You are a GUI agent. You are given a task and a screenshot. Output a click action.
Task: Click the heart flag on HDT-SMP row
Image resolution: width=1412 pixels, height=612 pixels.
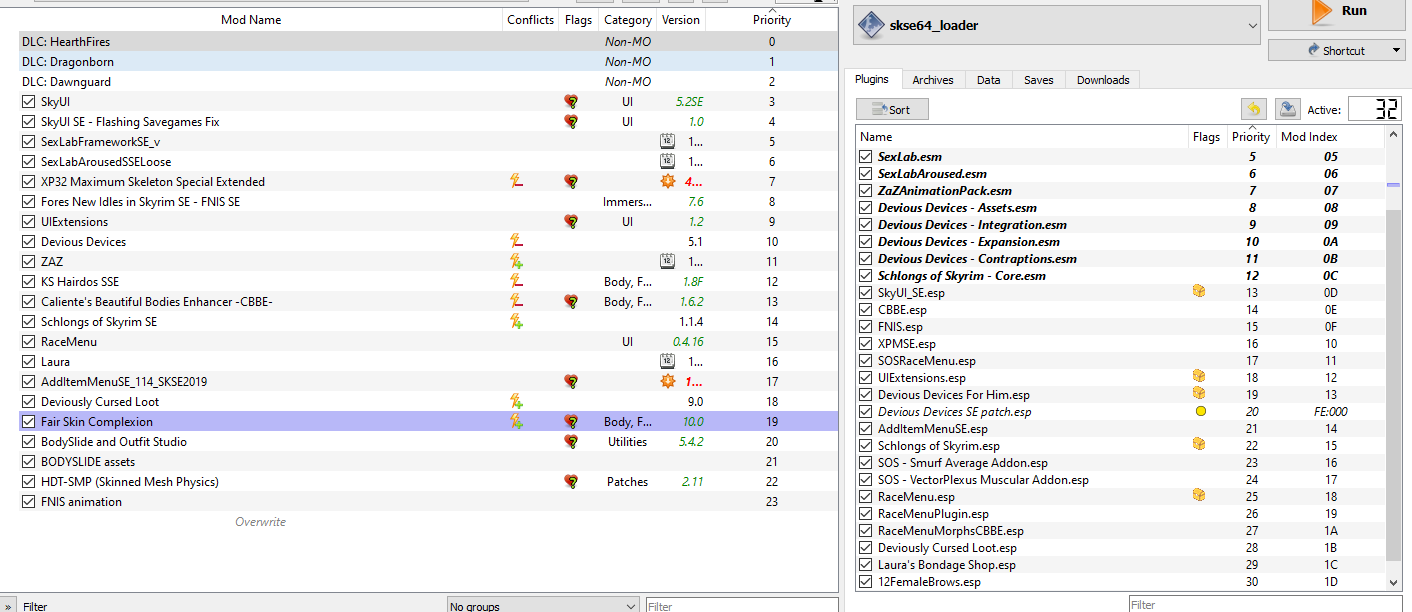tap(571, 482)
